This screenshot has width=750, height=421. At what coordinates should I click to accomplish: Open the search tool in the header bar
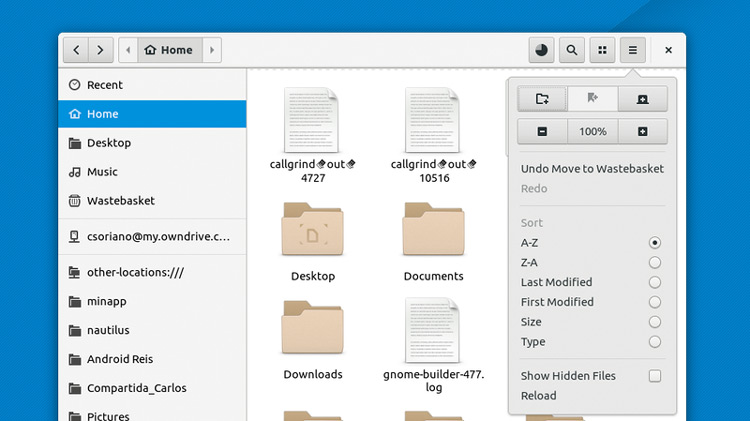click(x=571, y=50)
